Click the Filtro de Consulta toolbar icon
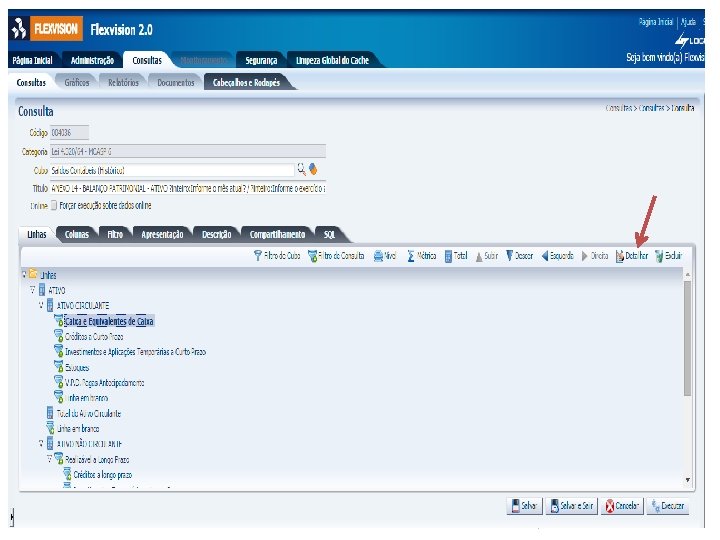The height and width of the screenshot is (540, 720). coord(313,256)
